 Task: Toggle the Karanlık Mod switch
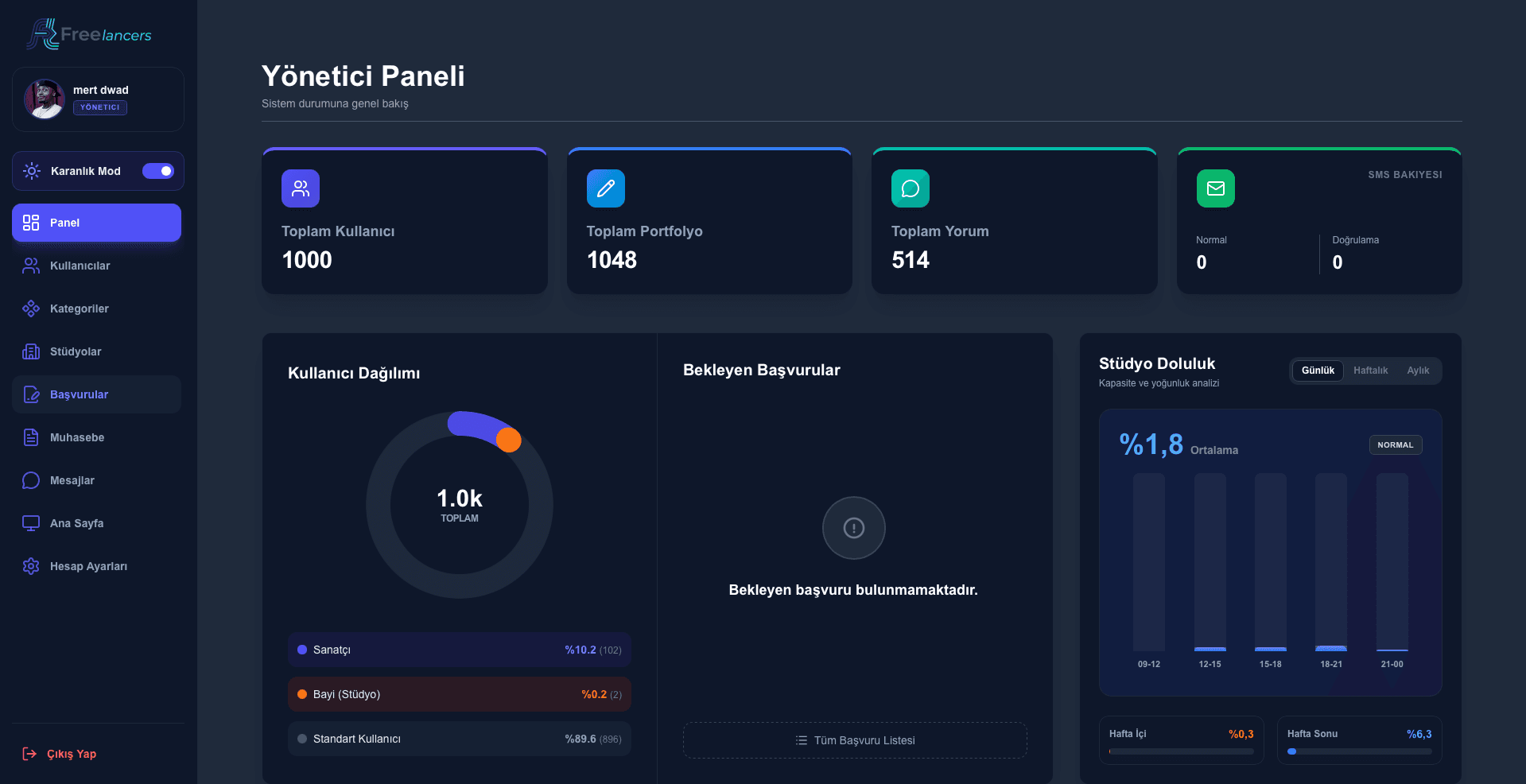tap(158, 171)
